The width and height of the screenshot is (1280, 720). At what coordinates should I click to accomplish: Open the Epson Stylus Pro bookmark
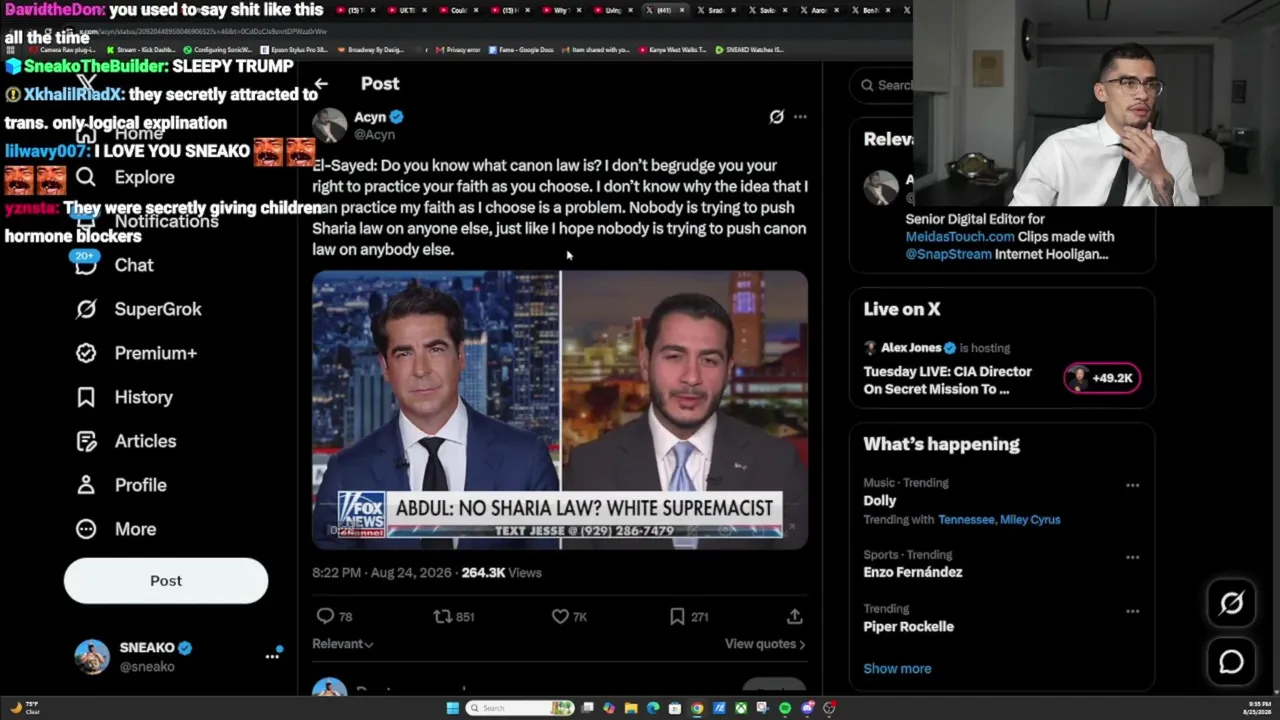[294, 49]
